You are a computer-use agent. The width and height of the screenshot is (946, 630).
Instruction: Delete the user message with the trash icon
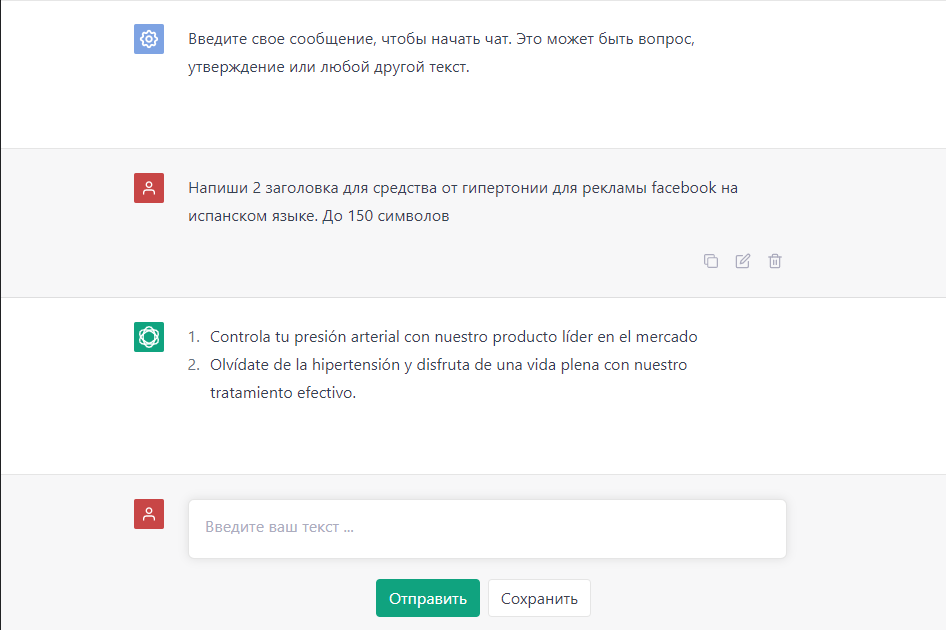point(775,261)
